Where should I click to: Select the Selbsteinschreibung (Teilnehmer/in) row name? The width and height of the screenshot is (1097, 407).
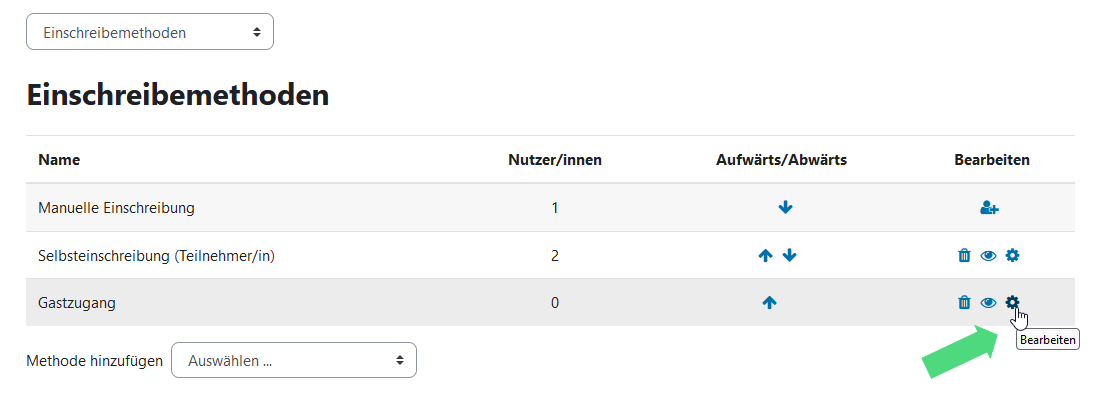(156, 256)
